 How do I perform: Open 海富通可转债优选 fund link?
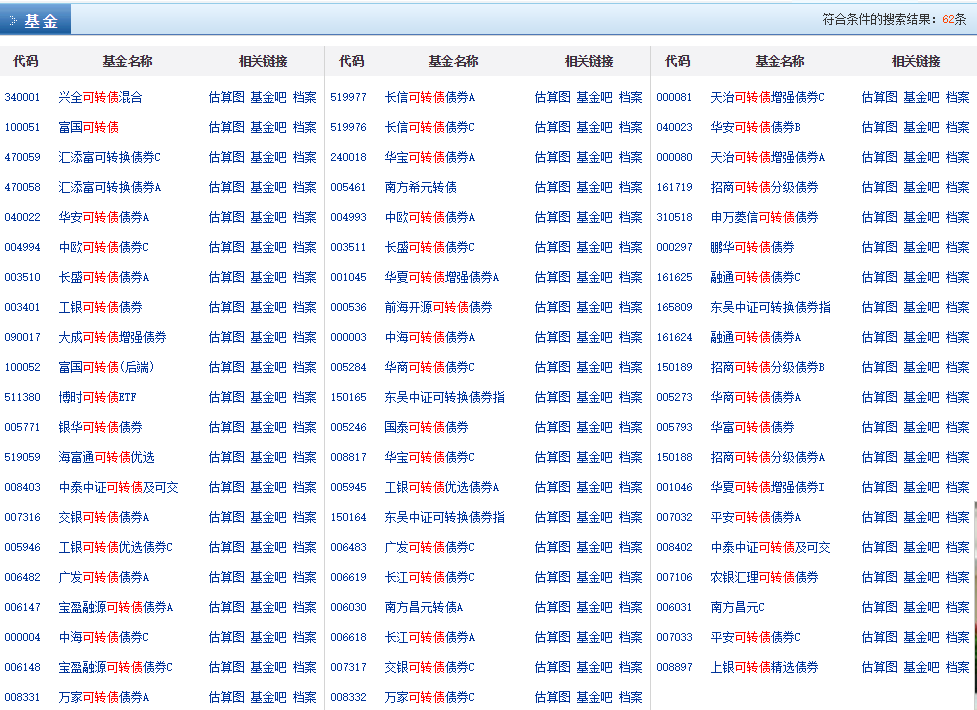107,457
